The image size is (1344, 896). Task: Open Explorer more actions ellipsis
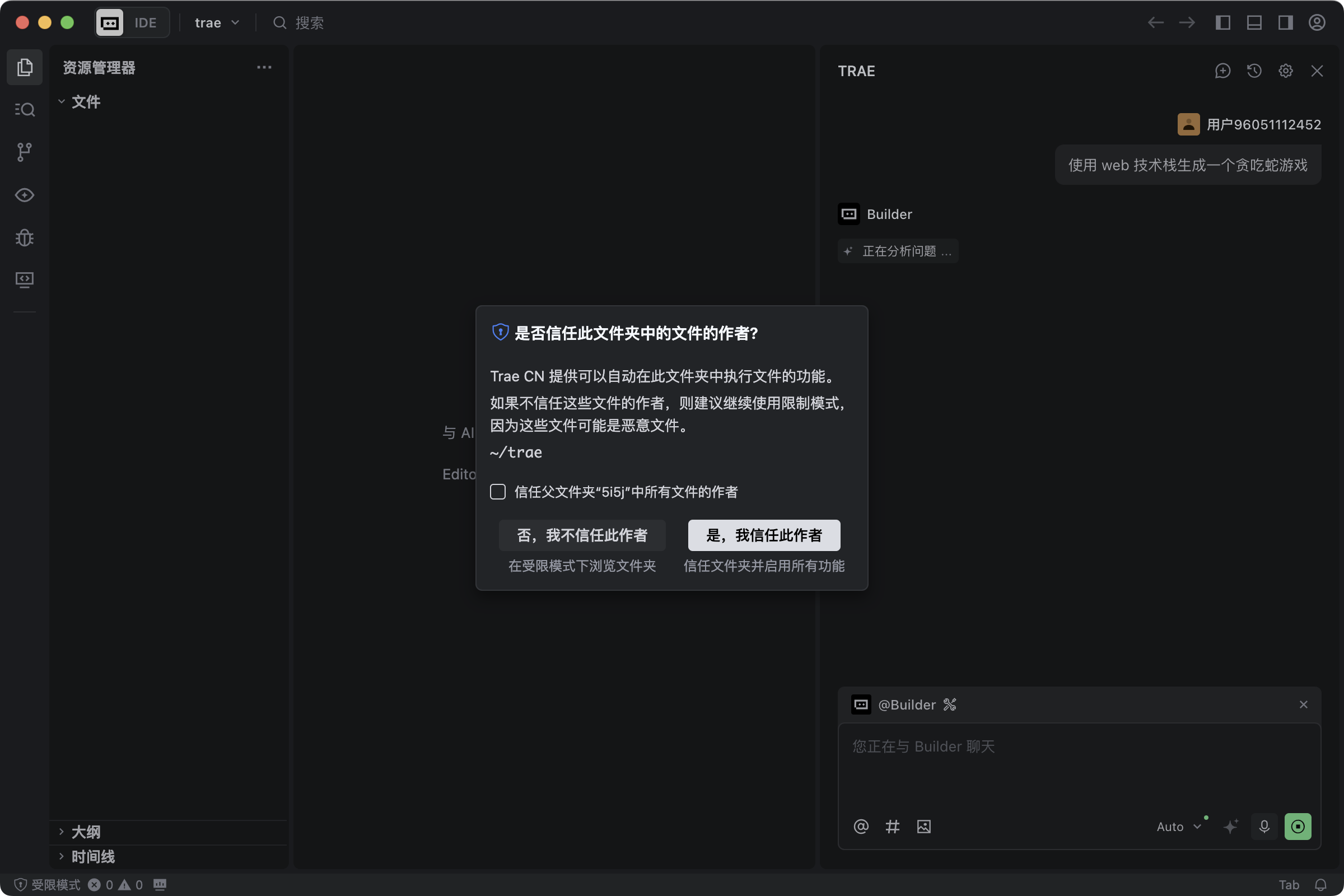tap(264, 67)
